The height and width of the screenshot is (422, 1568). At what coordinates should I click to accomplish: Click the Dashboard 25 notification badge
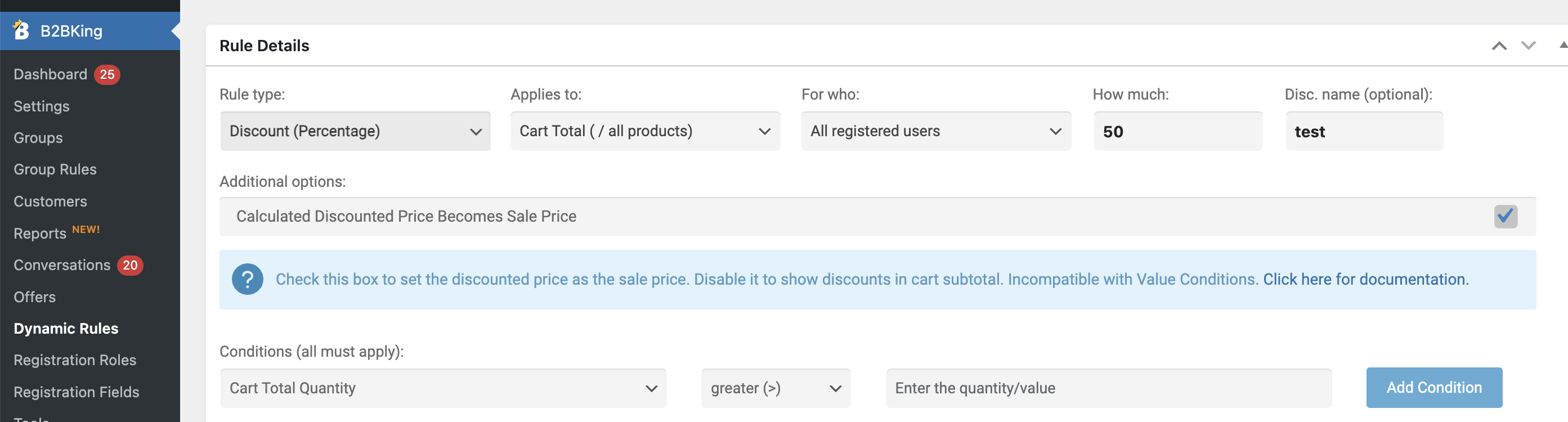107,74
